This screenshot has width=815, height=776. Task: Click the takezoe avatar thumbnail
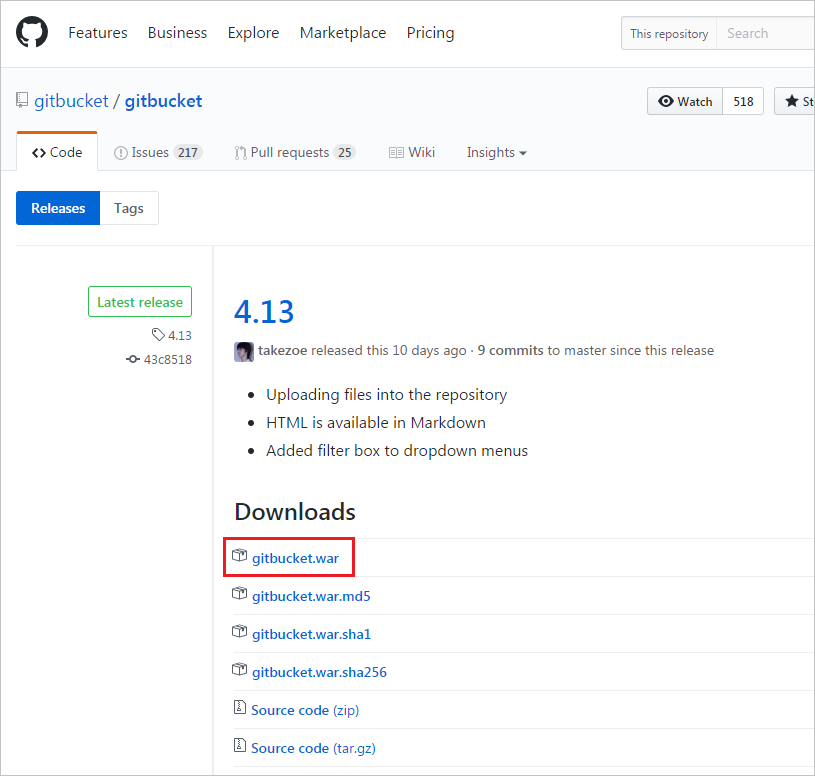(244, 352)
